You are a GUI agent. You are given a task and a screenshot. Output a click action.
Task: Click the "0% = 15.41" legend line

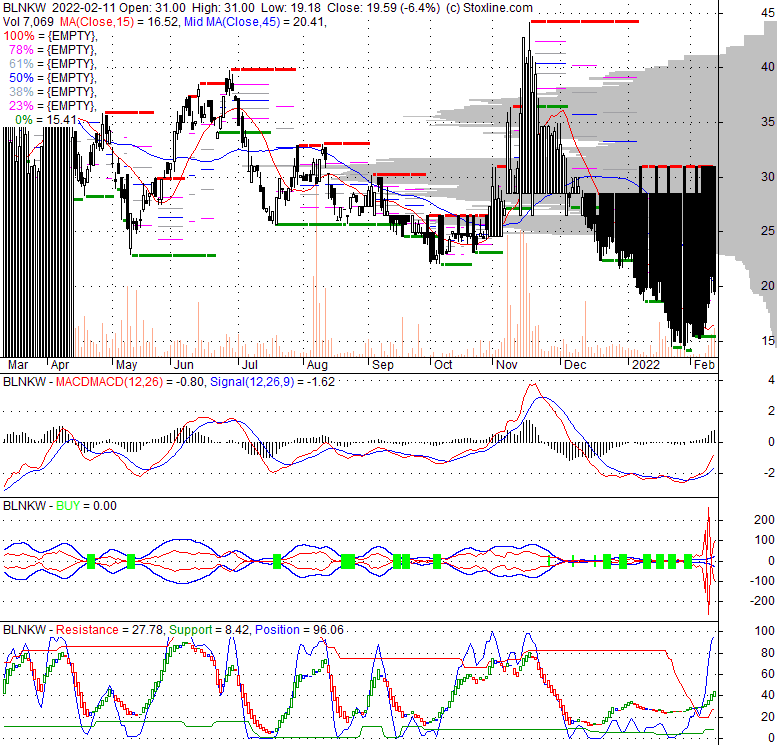(x=46, y=120)
